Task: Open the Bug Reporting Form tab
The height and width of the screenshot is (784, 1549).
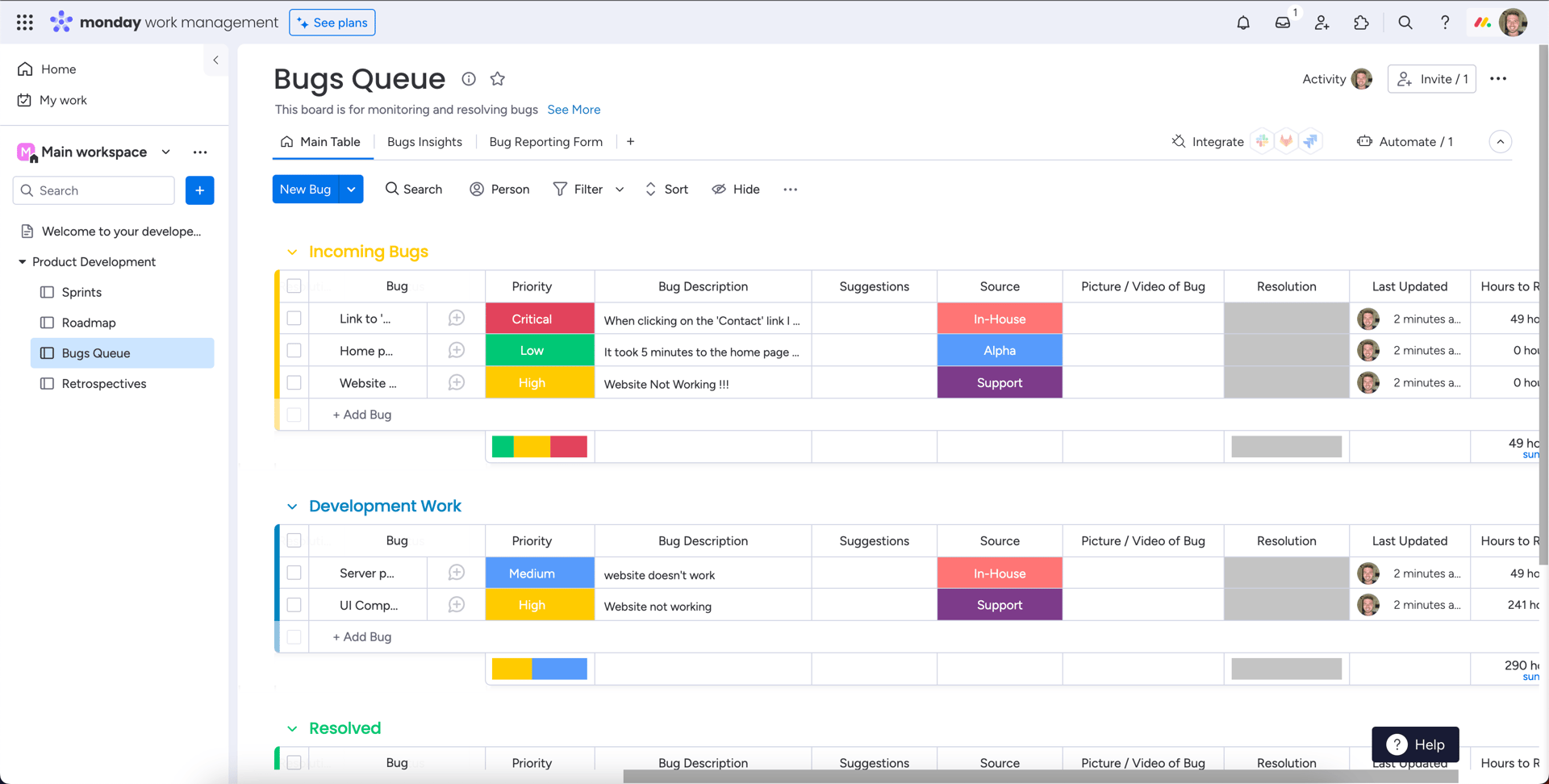Action: click(546, 142)
